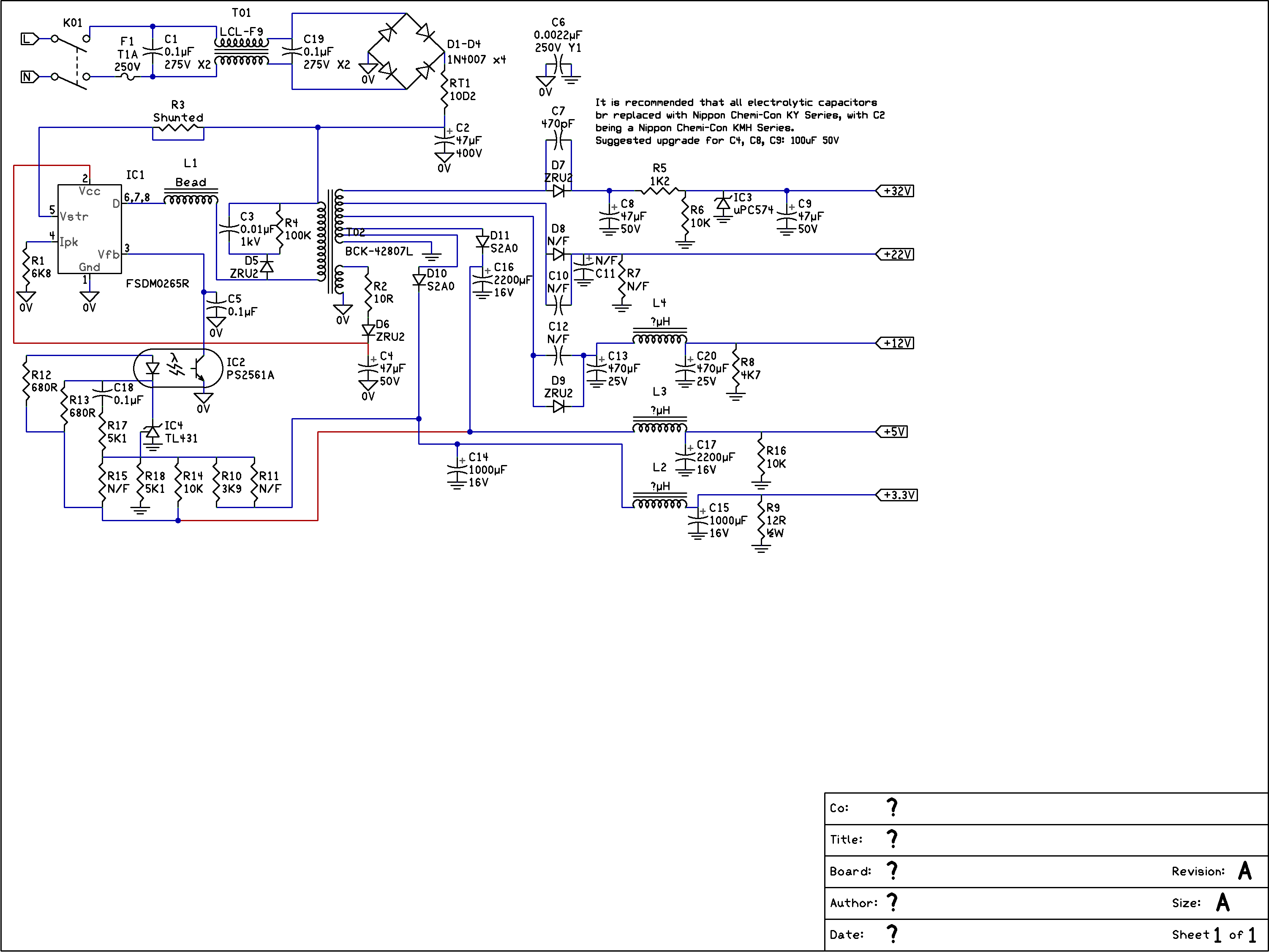Click the IC3 uPC574 label
The image size is (1269, 952).
click(753, 204)
